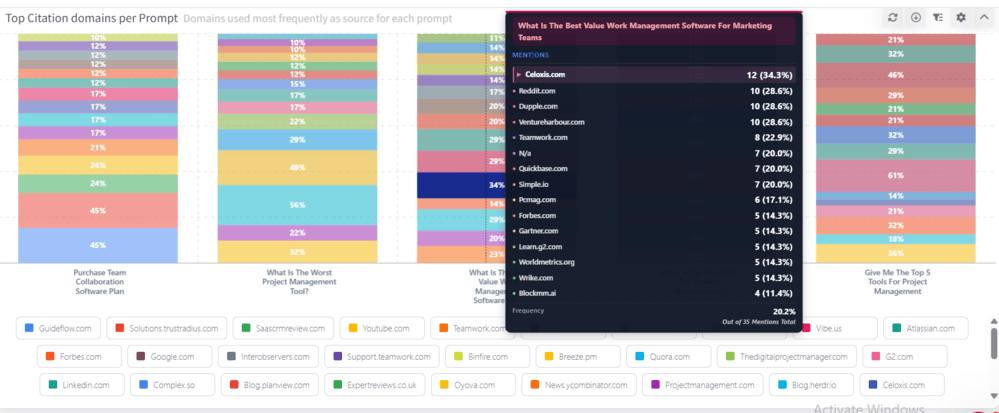
Task: Toggle Atlassian.com legend item
Action: [926, 328]
